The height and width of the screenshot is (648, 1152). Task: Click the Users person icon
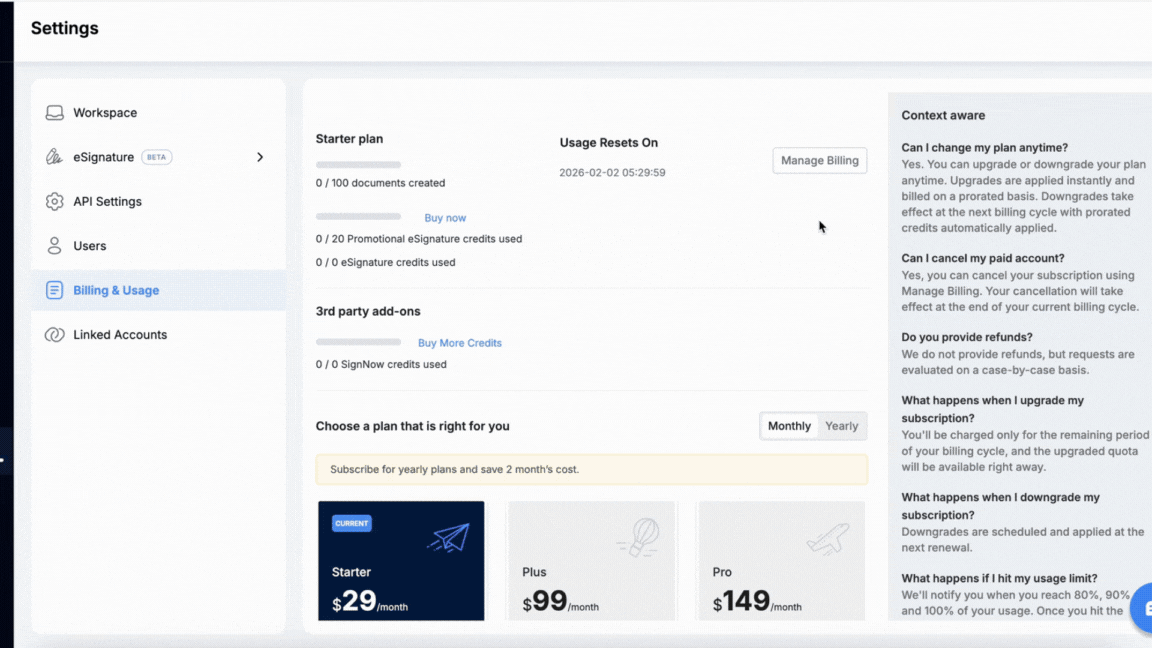point(54,246)
